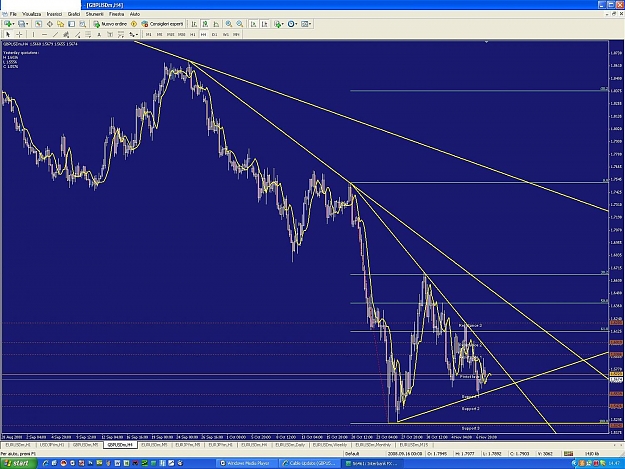Open the Aiuto menu

pyautogui.click(x=135, y=14)
